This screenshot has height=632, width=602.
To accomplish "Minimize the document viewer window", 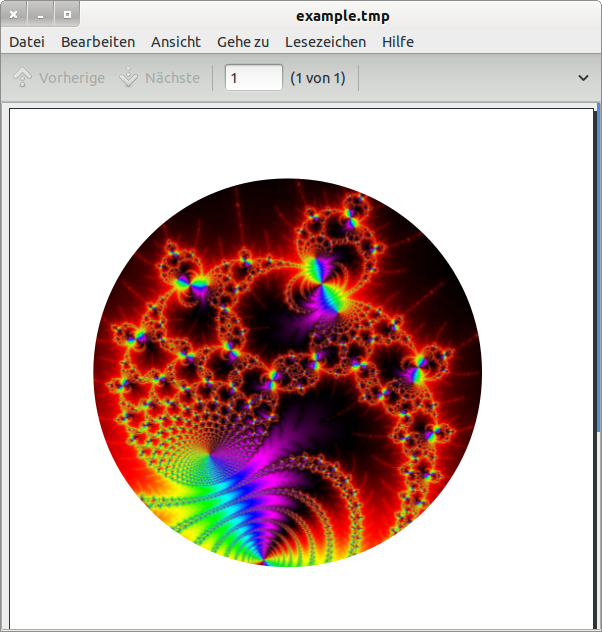I will click(x=40, y=15).
